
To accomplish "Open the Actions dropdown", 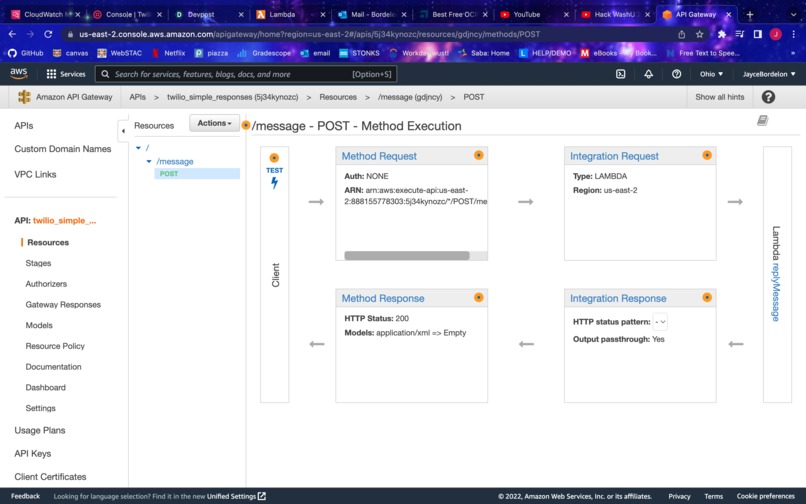I will pyautogui.click(x=214, y=123).
